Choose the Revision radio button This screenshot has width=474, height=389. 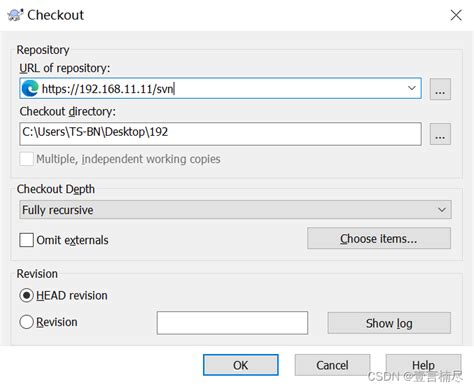click(26, 322)
